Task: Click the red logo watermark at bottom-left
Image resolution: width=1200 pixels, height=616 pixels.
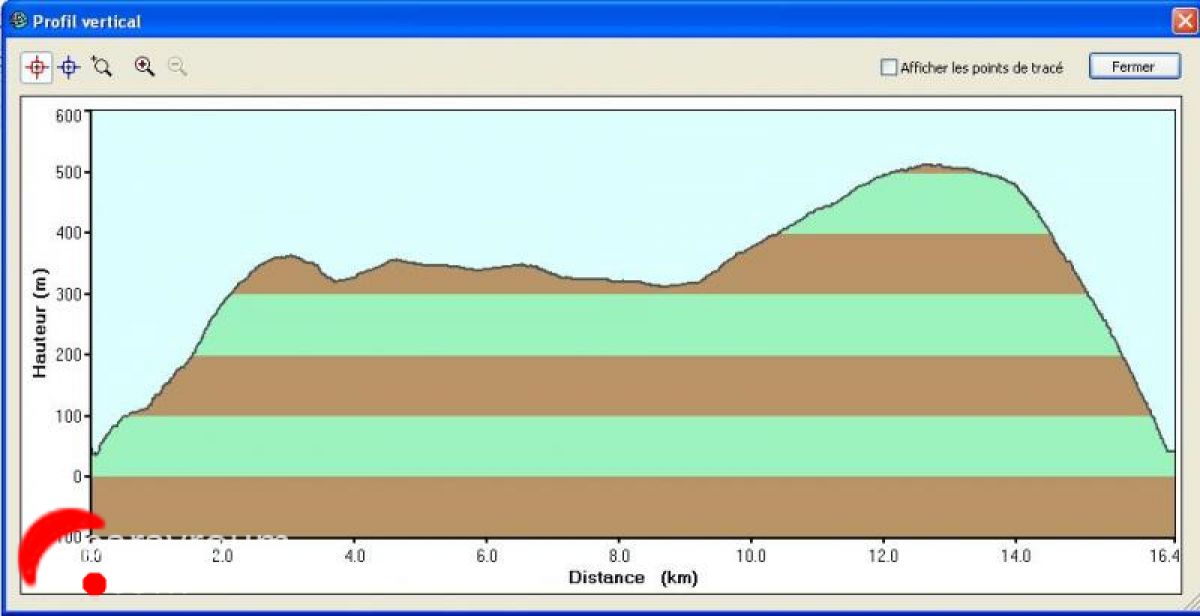Action: click(x=62, y=550)
